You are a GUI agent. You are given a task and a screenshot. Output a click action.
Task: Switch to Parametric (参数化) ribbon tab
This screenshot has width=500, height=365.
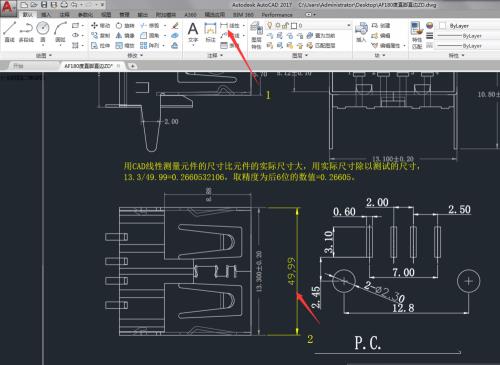[85, 15]
